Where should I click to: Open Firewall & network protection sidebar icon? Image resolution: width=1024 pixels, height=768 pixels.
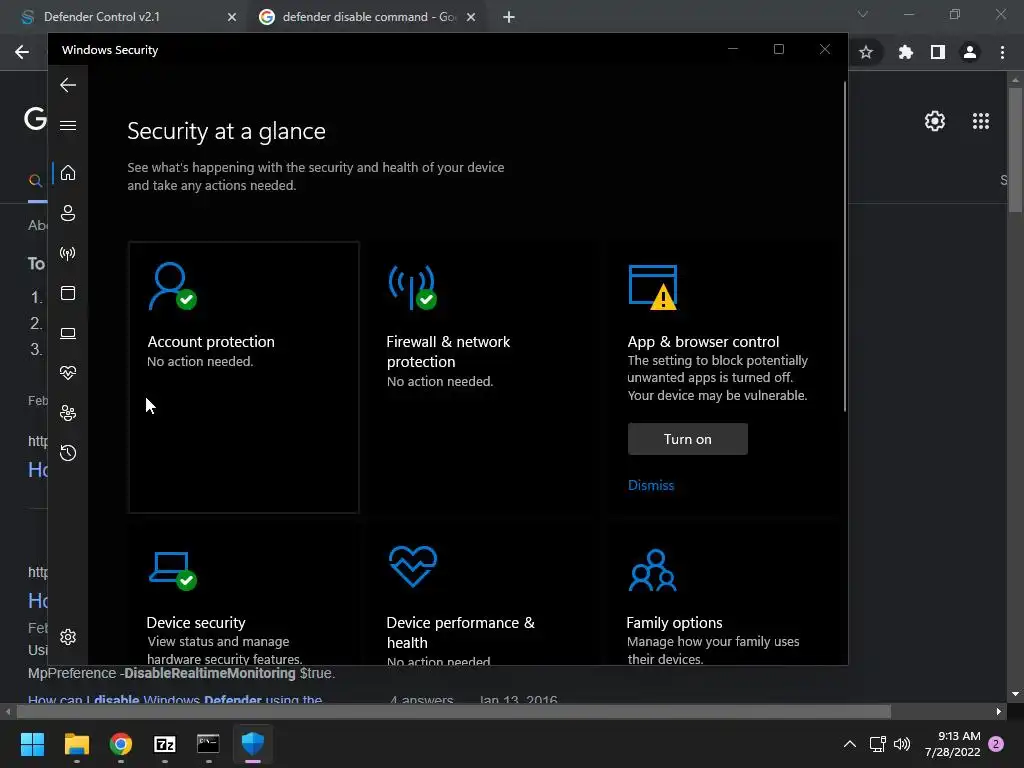coord(68,253)
